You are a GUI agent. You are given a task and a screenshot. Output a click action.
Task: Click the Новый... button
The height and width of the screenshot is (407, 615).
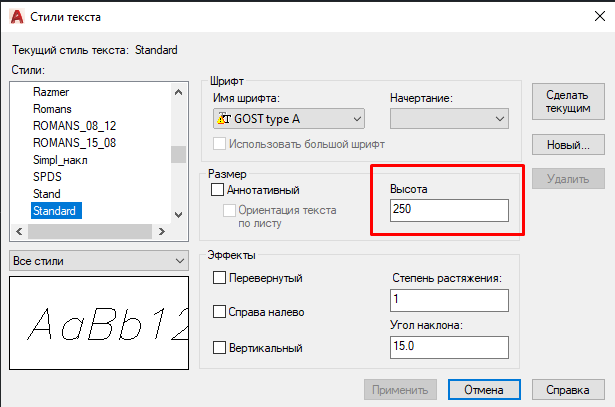pos(568,145)
